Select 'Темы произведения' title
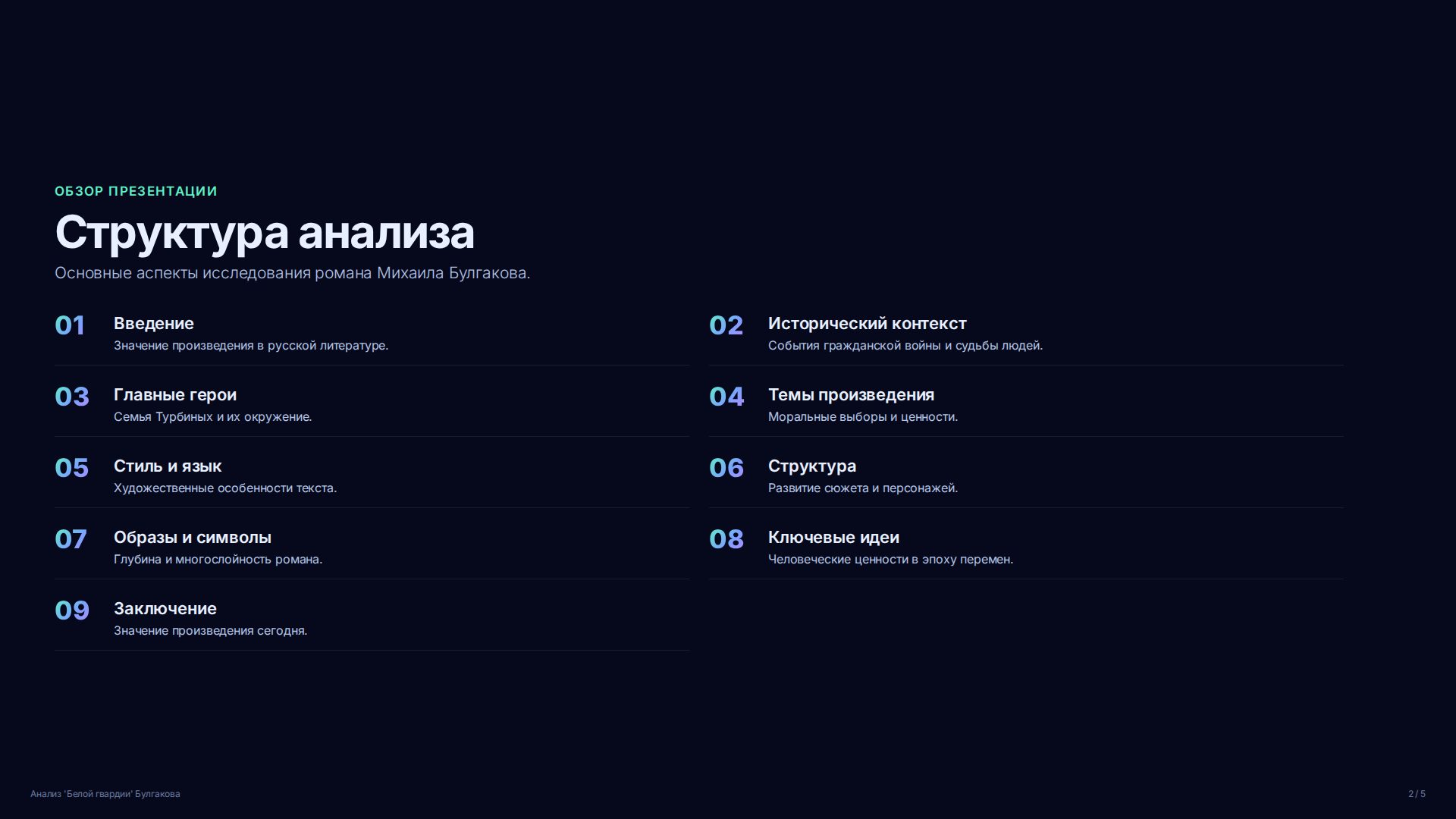Screen dimensions: 1456x819 (851, 394)
